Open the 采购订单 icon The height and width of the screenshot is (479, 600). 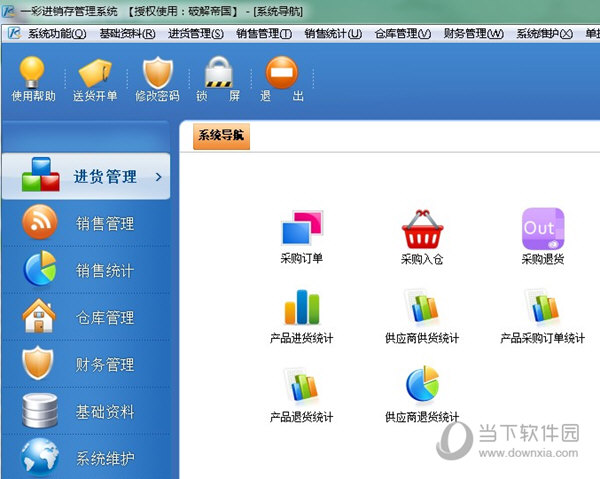[302, 228]
